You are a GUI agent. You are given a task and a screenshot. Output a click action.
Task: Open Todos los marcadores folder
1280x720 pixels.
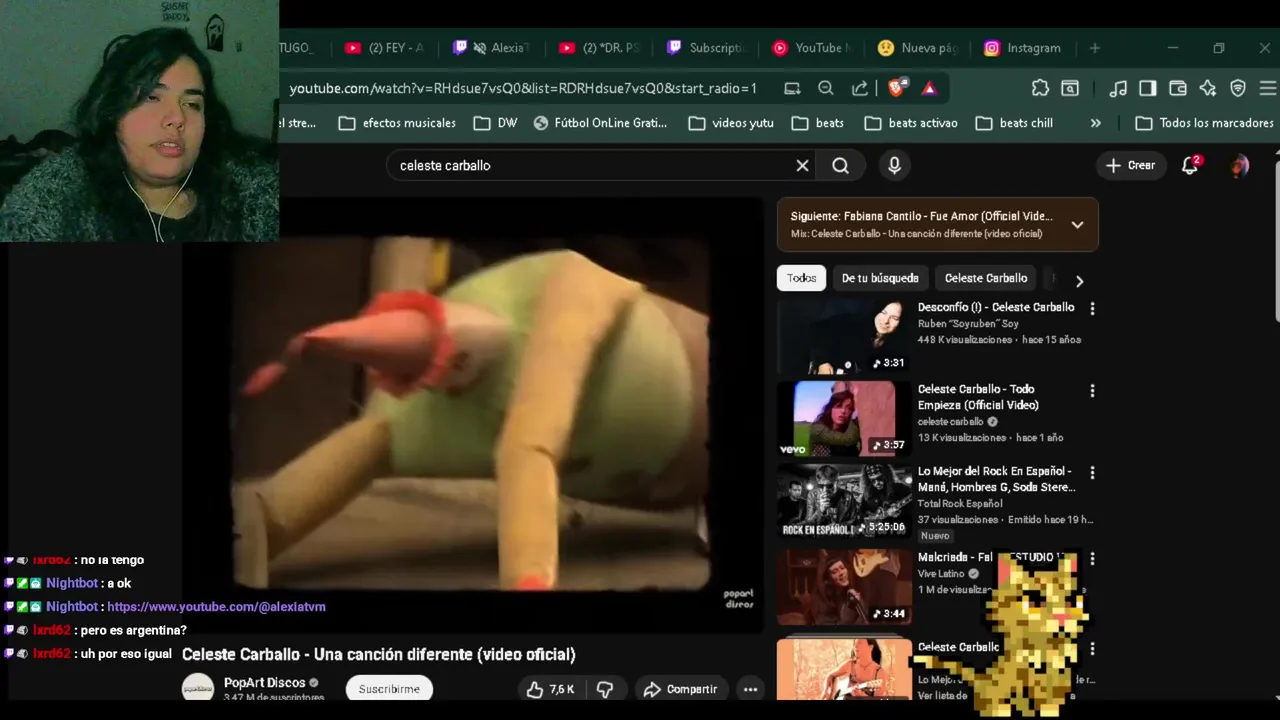tap(1205, 123)
